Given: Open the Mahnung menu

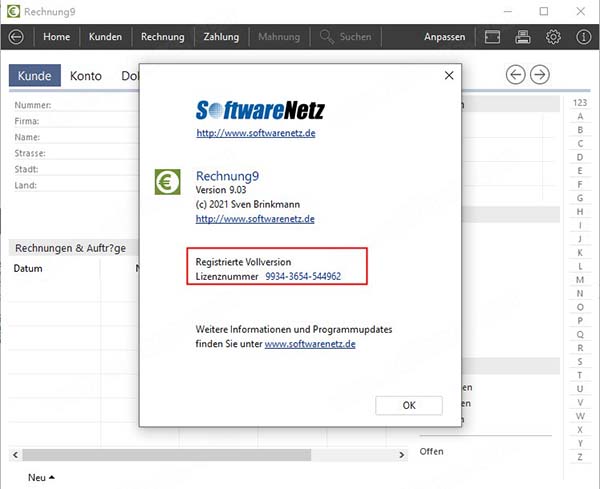Looking at the screenshot, I should tap(279, 37).
